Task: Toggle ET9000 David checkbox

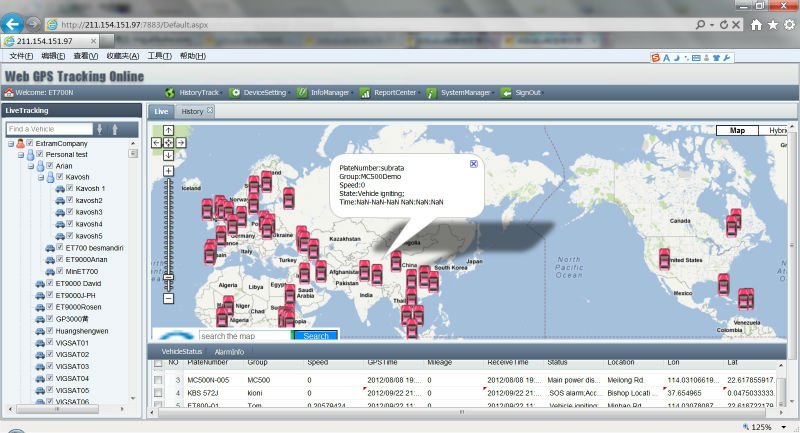Action: 50,283
